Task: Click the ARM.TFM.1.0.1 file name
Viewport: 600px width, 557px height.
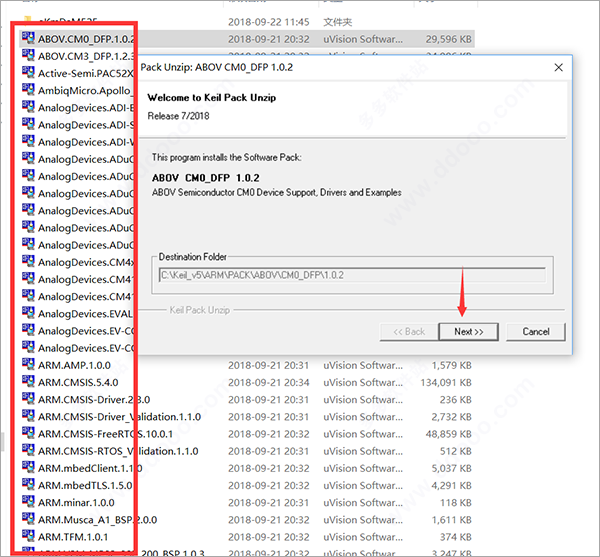Action: point(73,537)
